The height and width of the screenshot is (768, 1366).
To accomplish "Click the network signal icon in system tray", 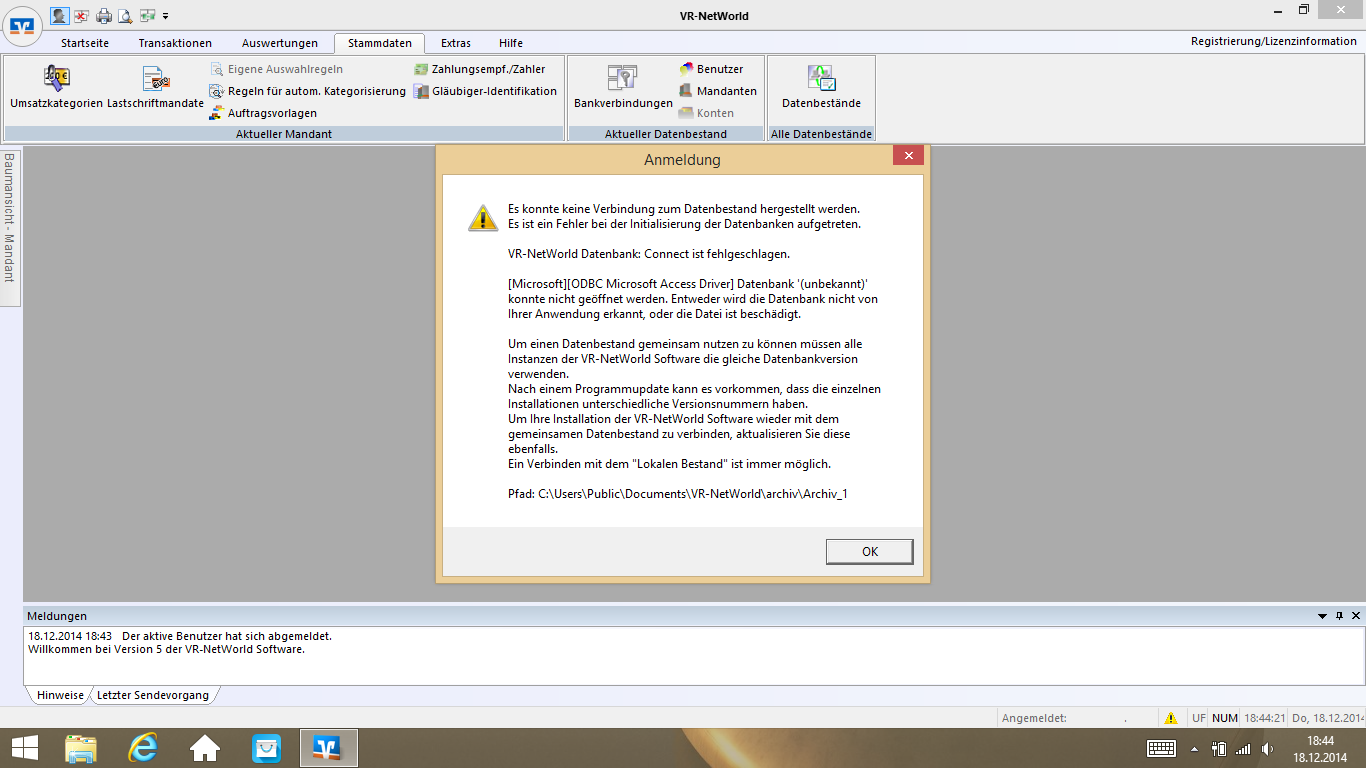I will (x=1243, y=748).
